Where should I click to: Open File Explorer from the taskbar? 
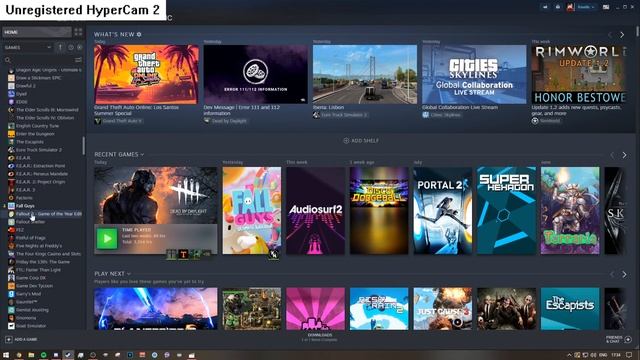[31, 355]
